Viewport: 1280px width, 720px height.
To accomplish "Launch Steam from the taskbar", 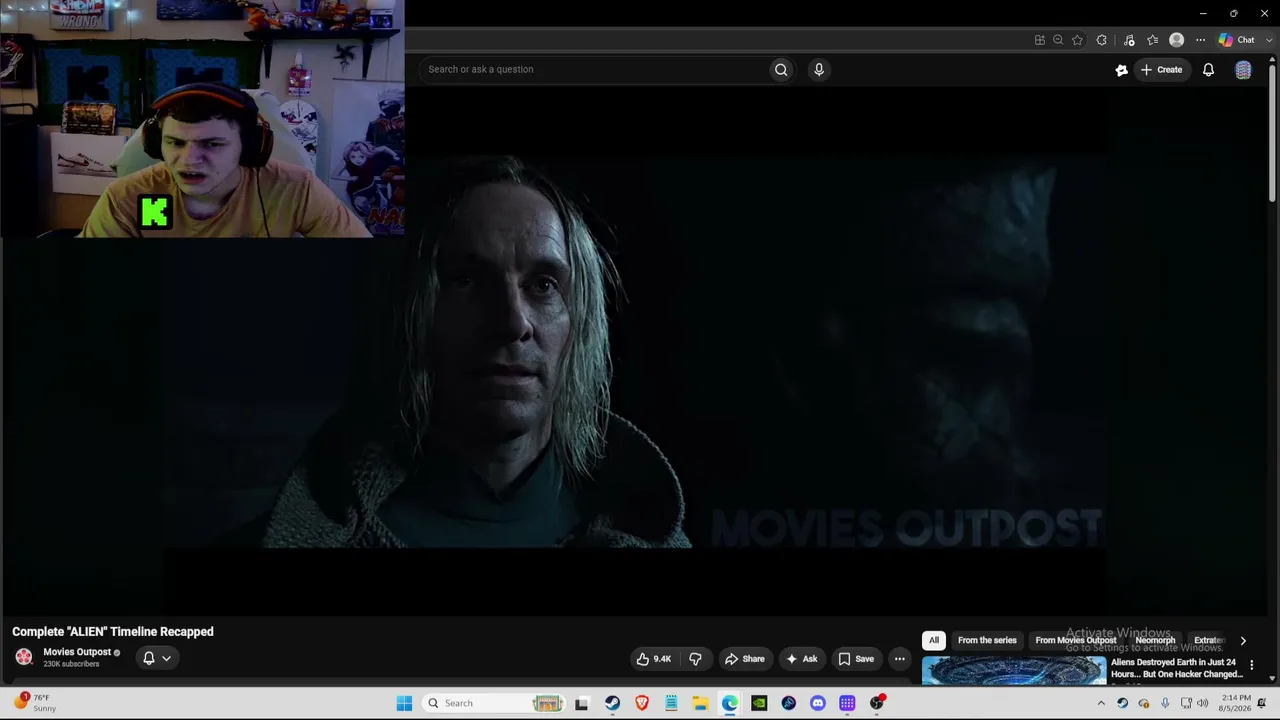I will coord(612,703).
